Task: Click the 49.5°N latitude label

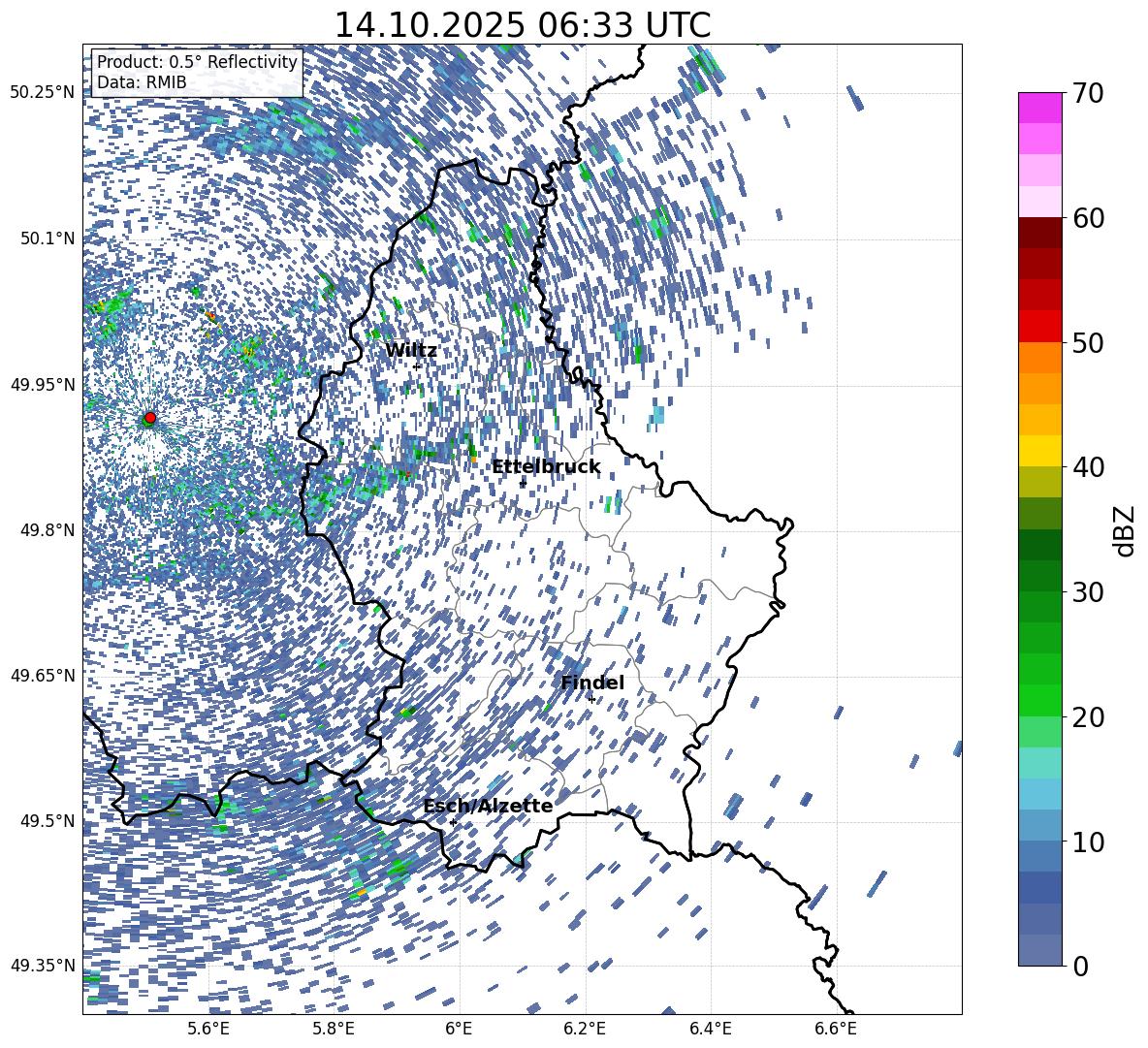Action: click(48, 820)
